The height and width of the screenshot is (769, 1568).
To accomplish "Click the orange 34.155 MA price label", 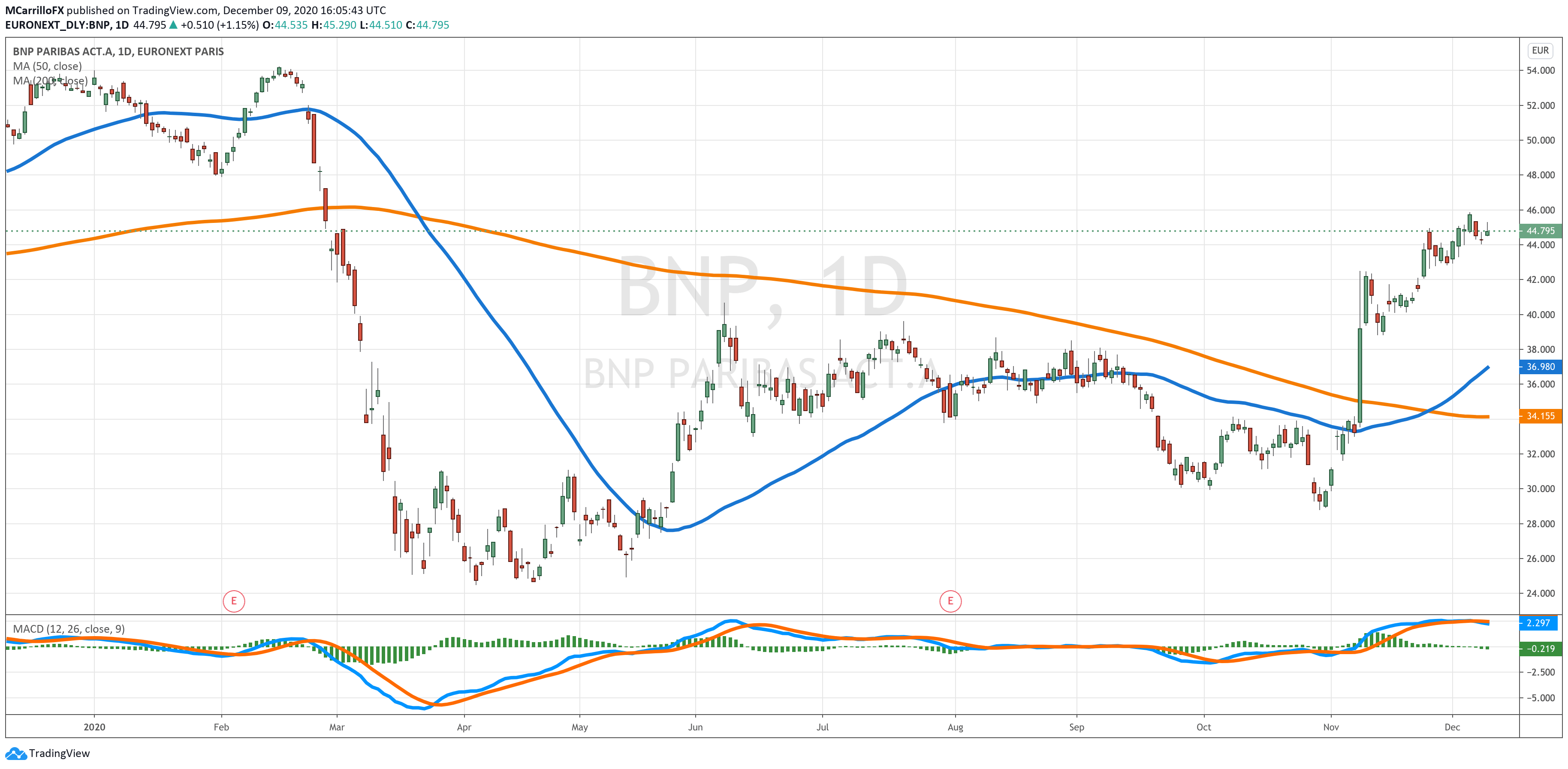I will tap(1541, 416).
